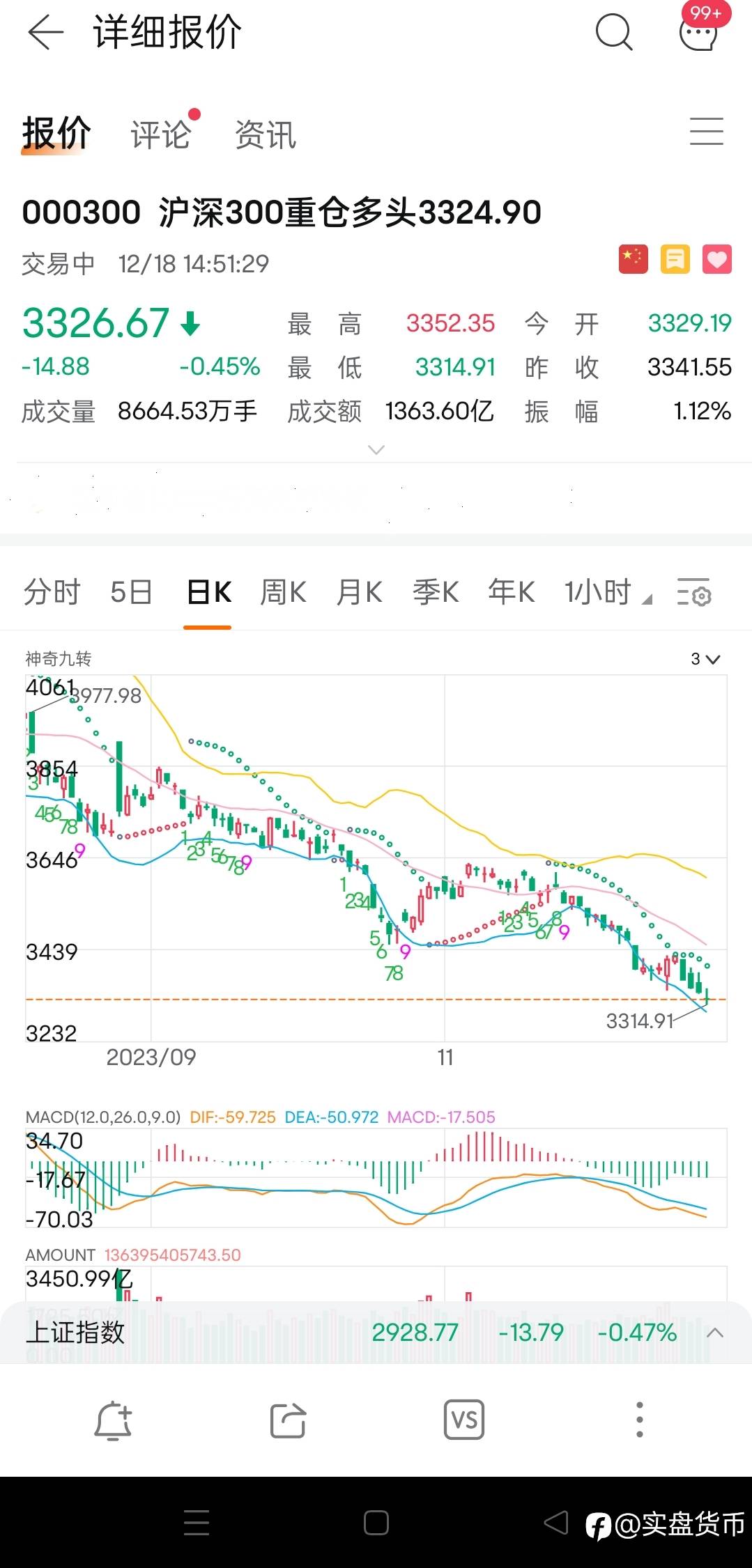The width and height of the screenshot is (752, 1568).
Task: Select the 周K chart period
Action: point(283,593)
